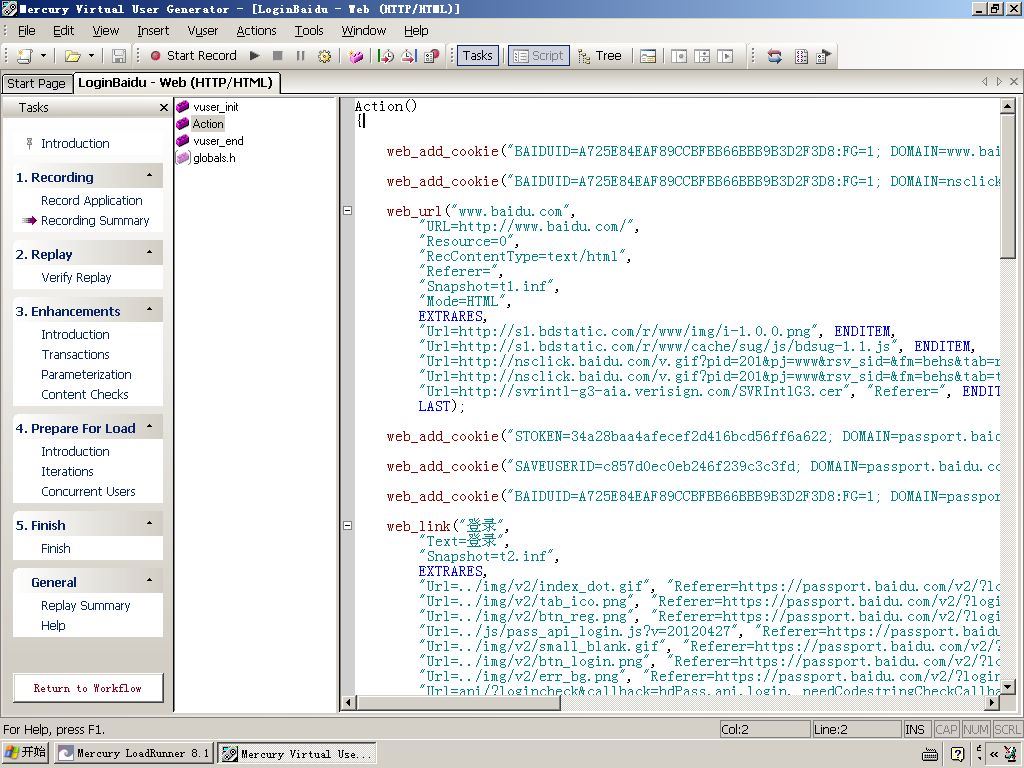Click the Stop square icon in toolbar
The height and width of the screenshot is (768, 1024).
278,56
